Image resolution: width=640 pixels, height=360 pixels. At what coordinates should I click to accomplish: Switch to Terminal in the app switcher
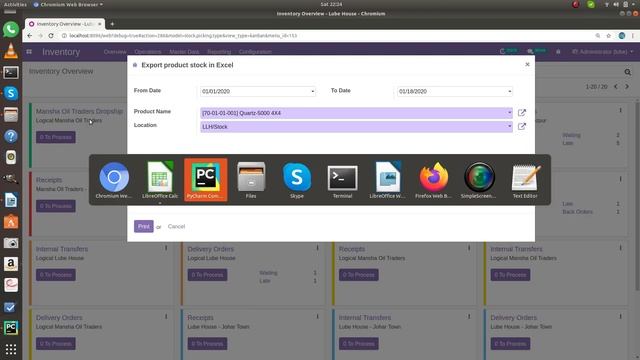[342, 180]
